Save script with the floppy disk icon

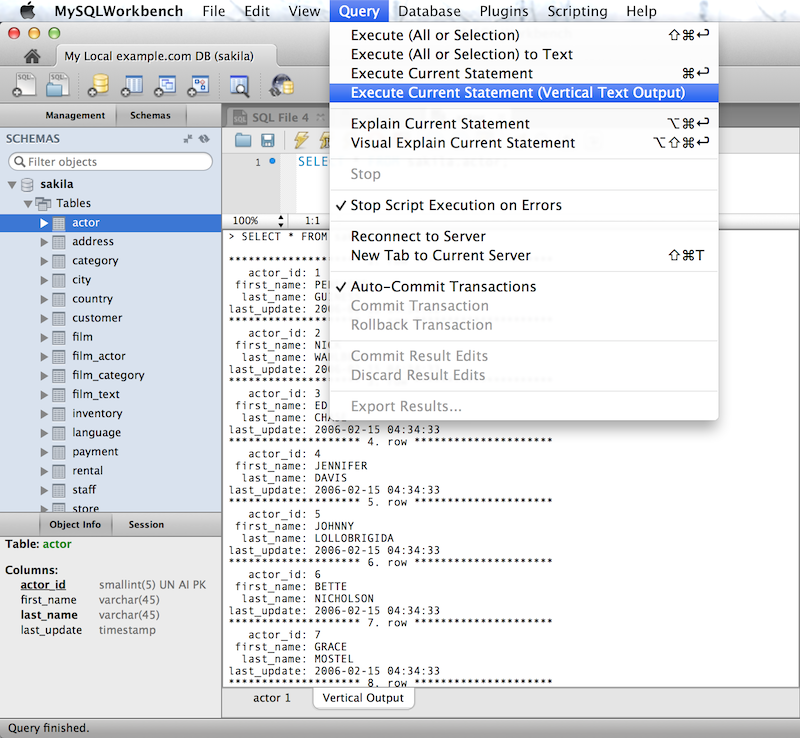[x=267, y=140]
